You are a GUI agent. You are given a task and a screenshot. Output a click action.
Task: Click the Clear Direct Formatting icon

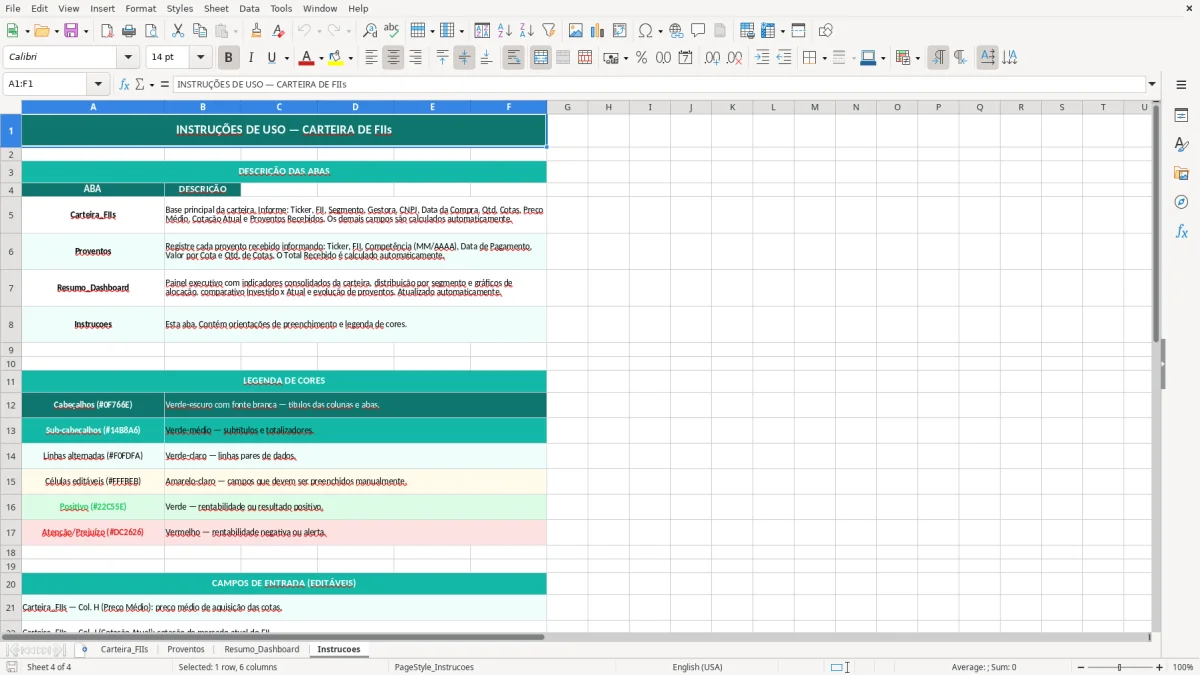[278, 31]
